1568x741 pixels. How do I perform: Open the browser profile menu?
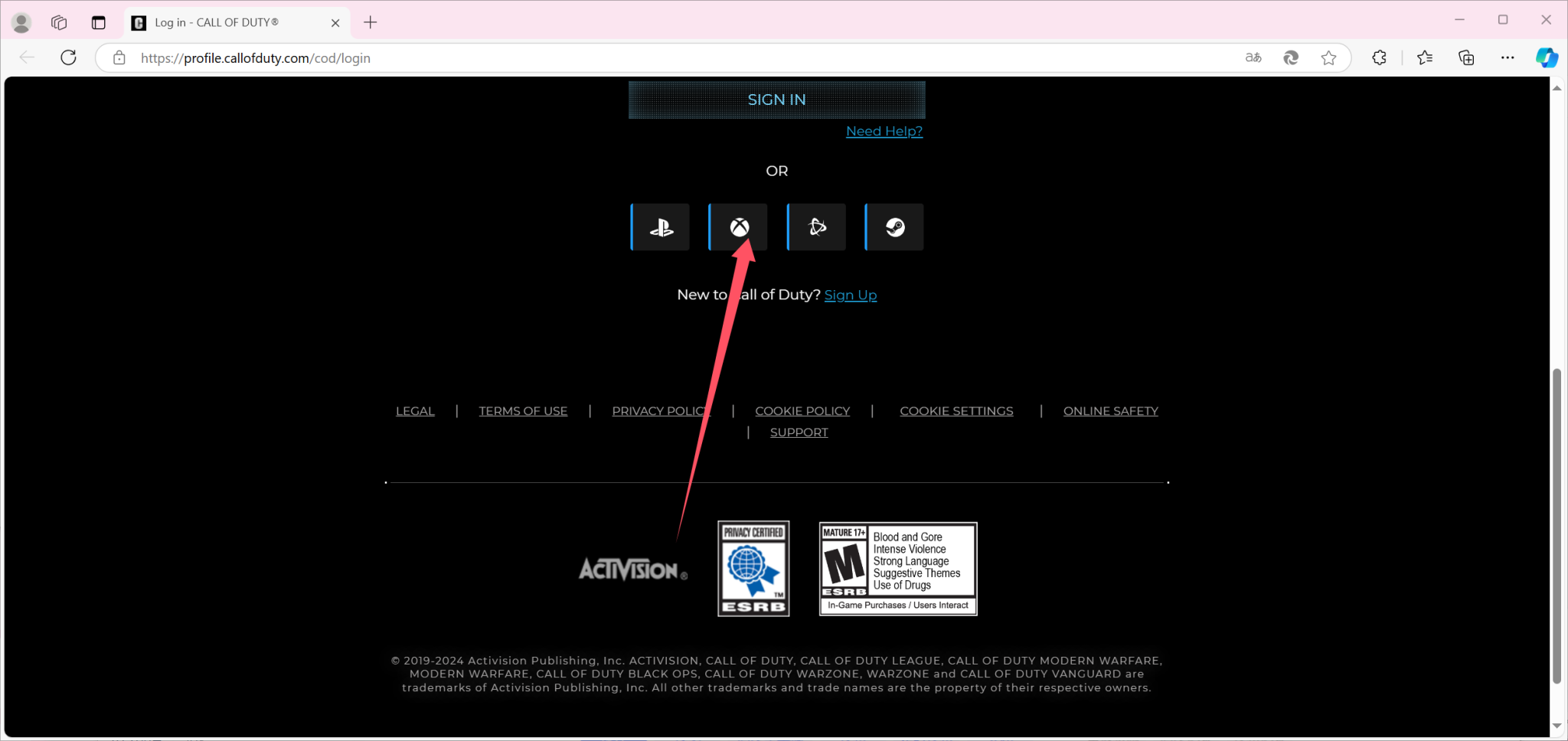(x=21, y=22)
